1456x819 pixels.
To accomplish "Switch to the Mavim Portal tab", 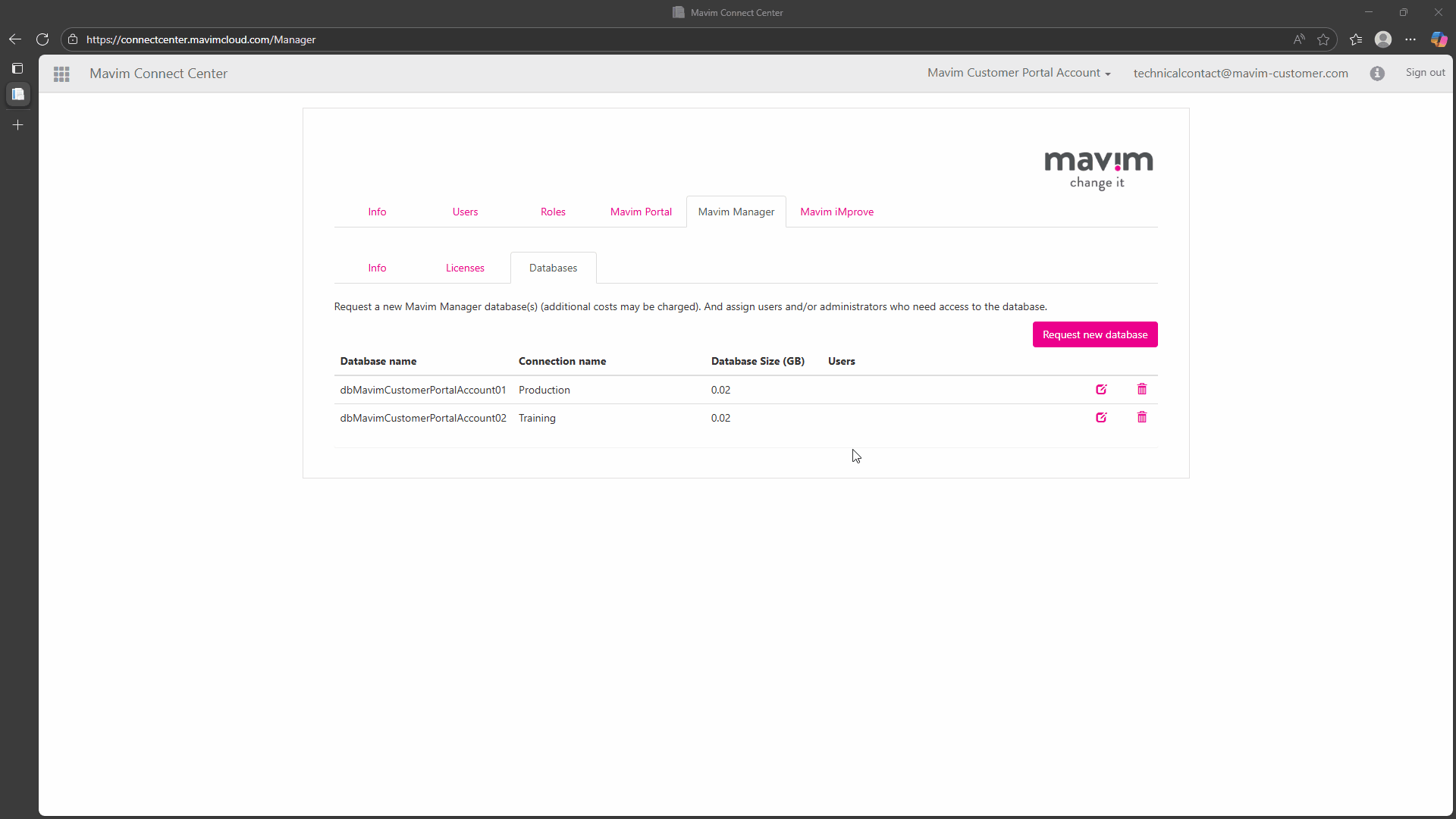I will coord(641,212).
